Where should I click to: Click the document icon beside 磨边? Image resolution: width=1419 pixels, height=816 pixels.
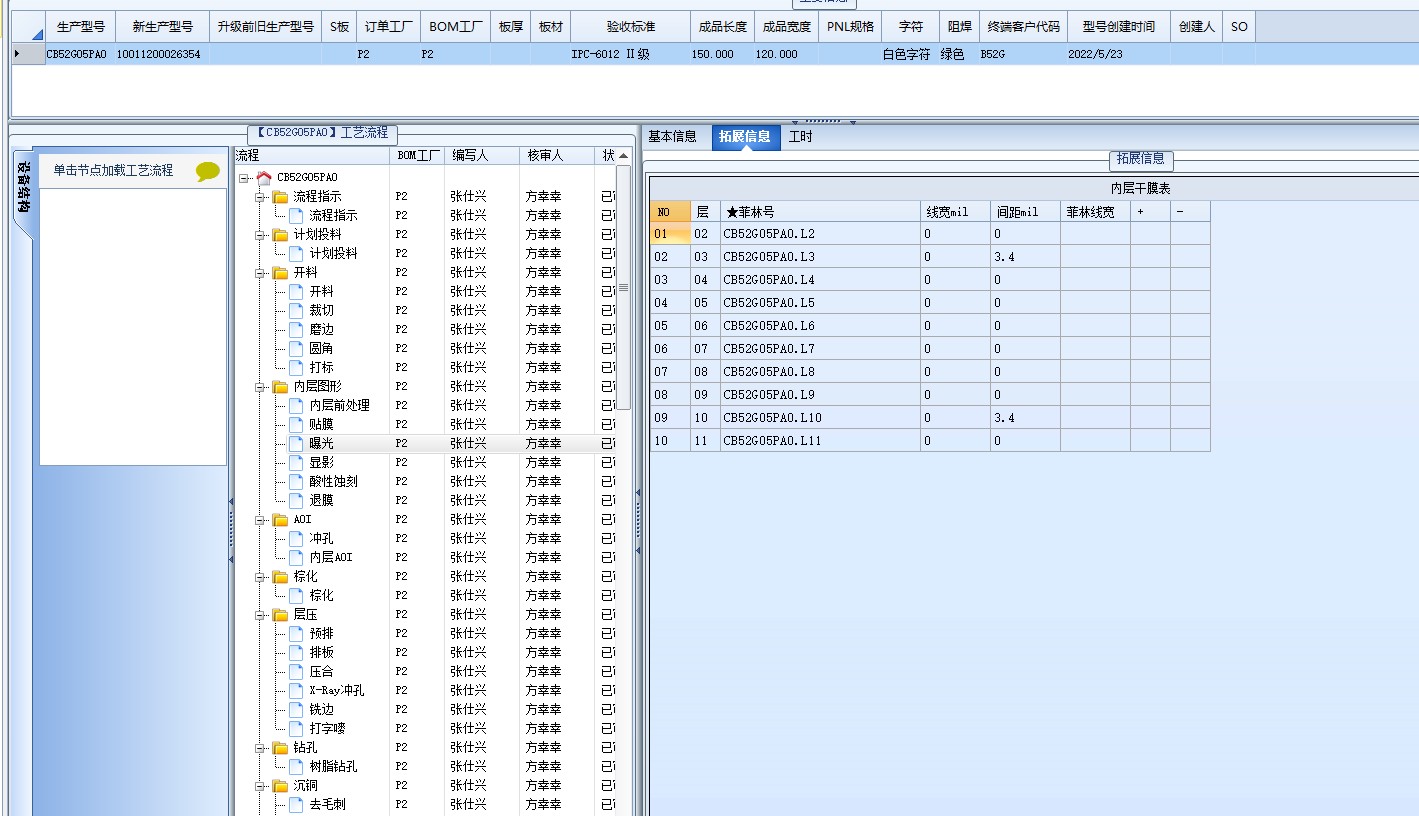pyautogui.click(x=296, y=329)
